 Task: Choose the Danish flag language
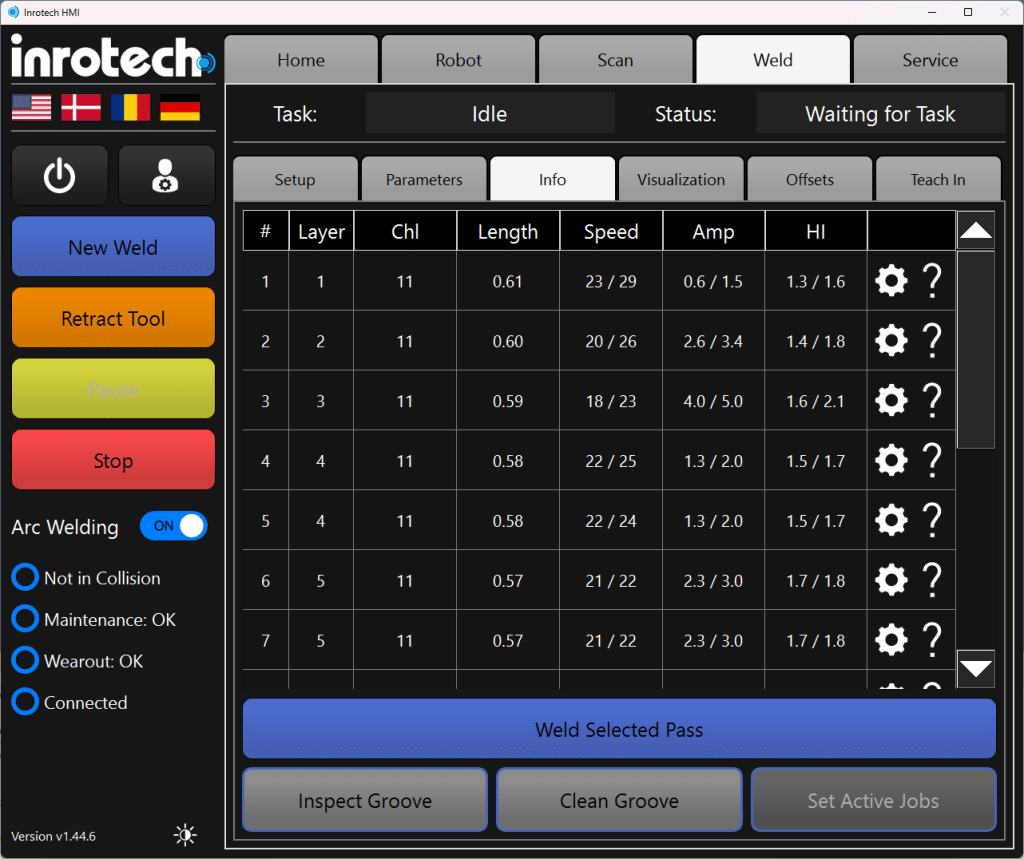[81, 107]
